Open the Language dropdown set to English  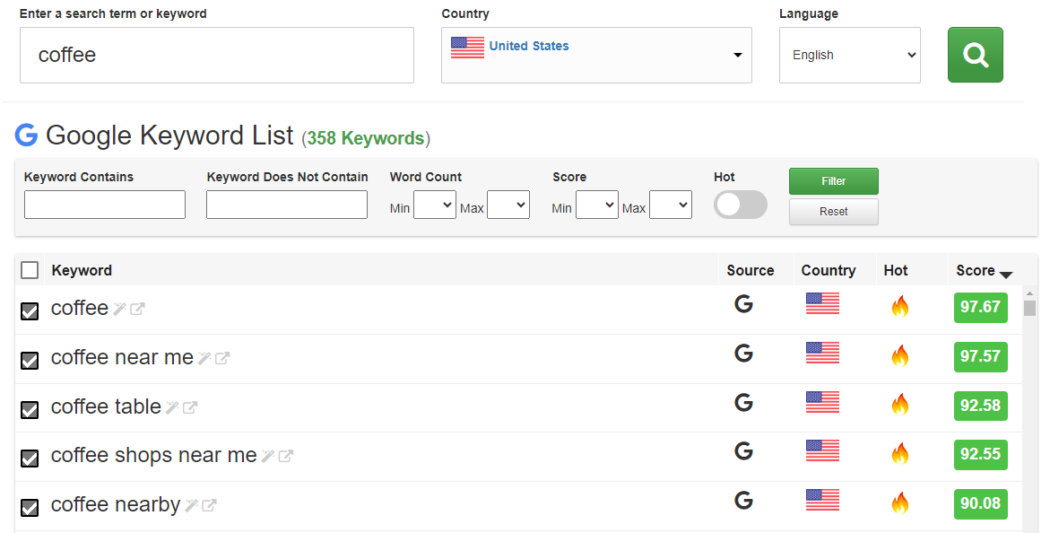[x=850, y=55]
